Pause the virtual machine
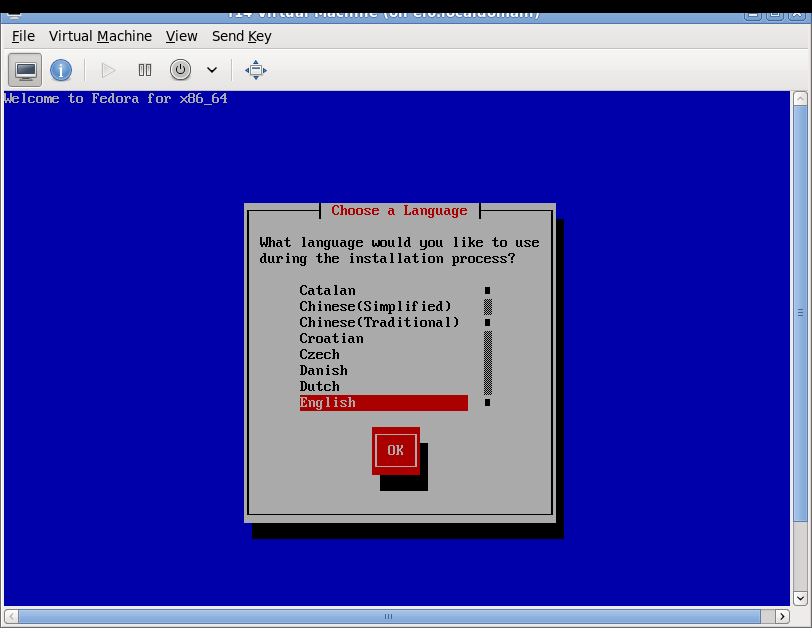 145,70
